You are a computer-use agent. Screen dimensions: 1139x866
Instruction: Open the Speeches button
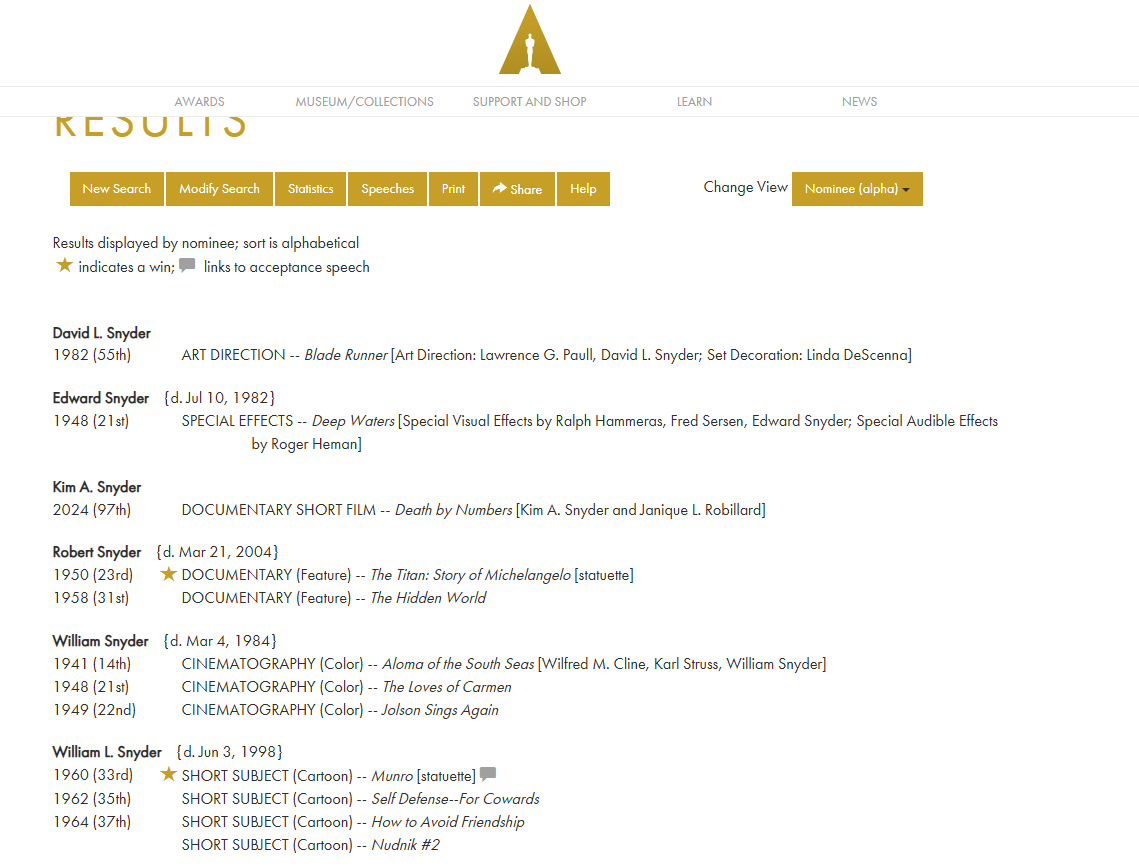point(388,189)
